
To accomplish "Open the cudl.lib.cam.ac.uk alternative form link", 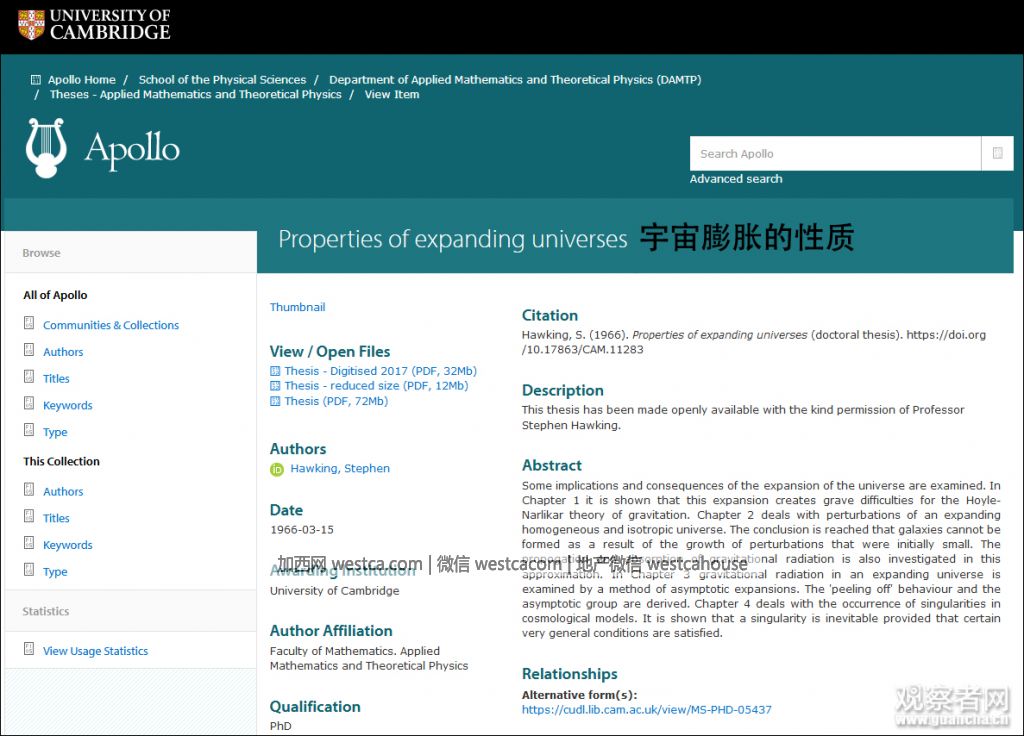I will tap(646, 710).
